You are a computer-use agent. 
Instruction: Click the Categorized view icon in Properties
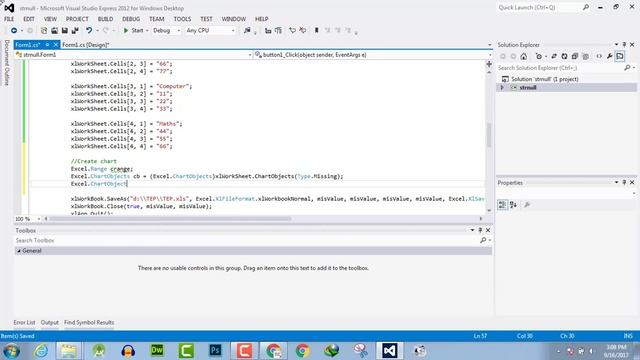[502, 204]
